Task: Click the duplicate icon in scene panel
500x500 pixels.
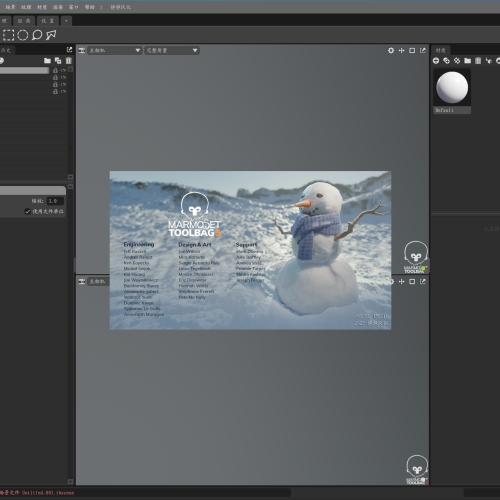Action: click(58, 60)
